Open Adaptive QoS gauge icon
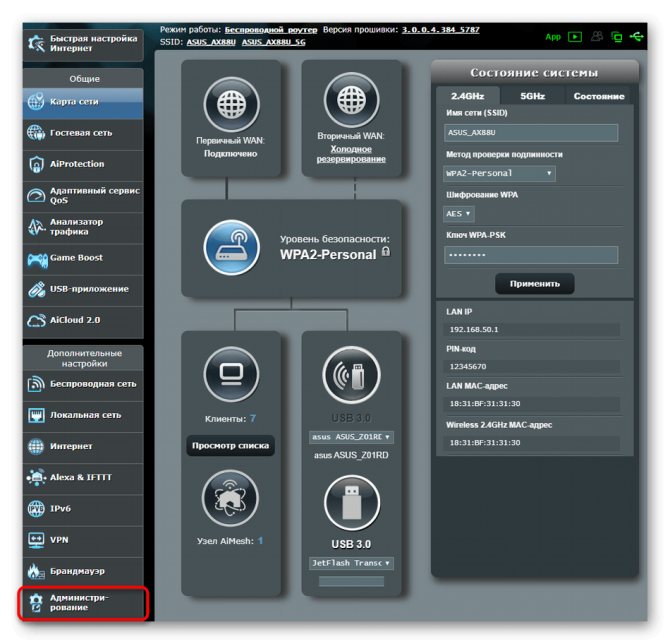Screen dimensions: 670x644 click(x=36, y=195)
